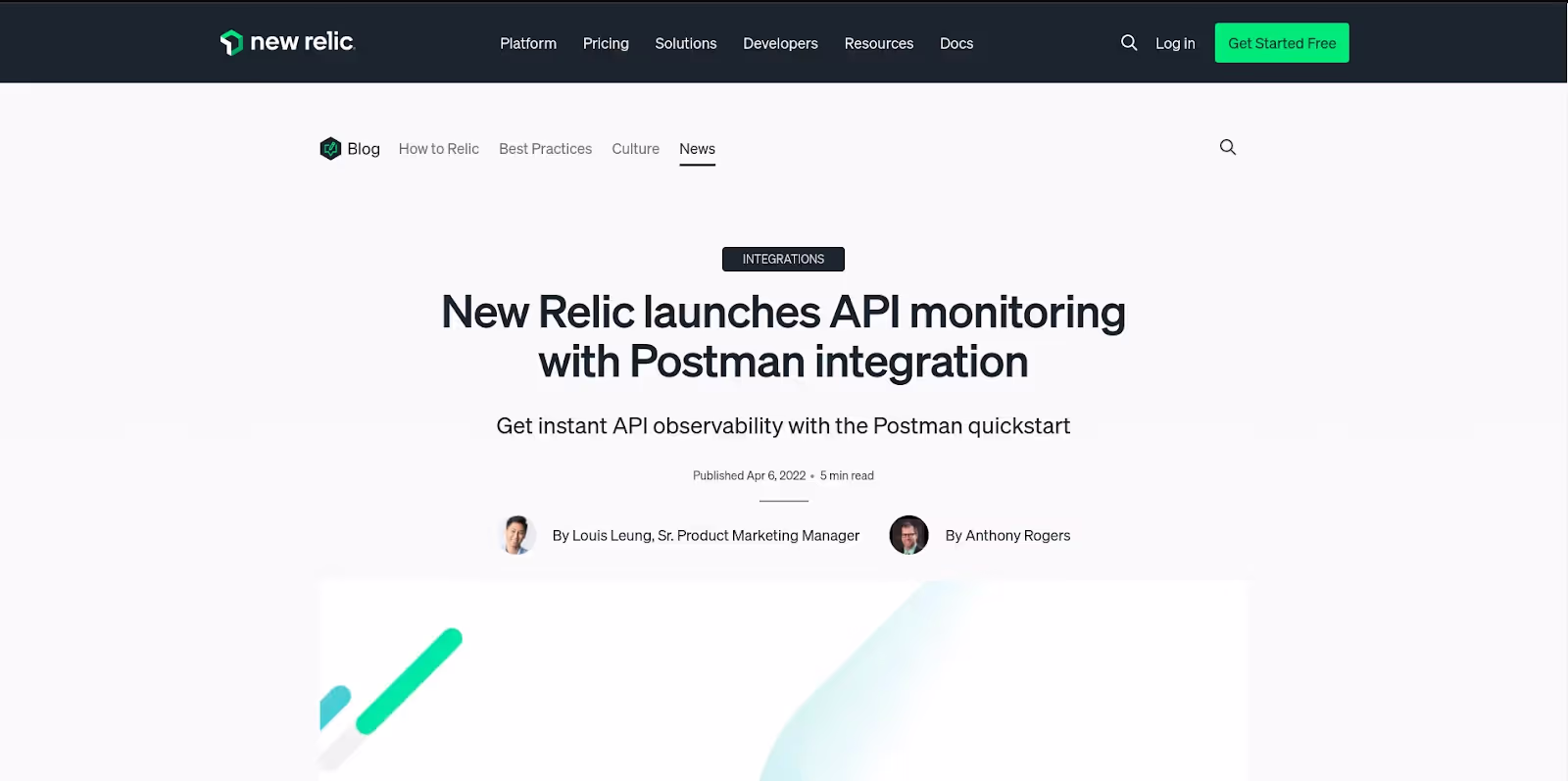Click the article headline text
This screenshot has width=1568, height=781.
tap(783, 337)
